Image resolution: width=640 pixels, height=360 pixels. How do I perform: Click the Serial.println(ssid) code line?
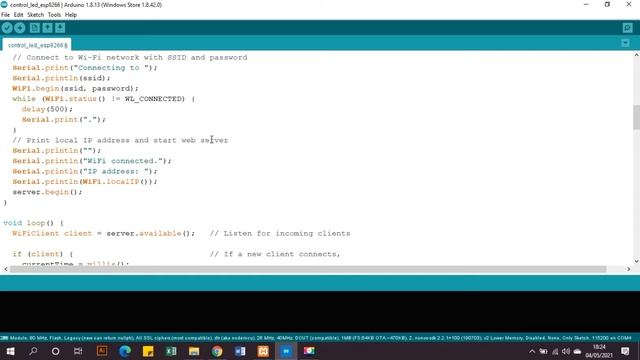[x=61, y=78]
